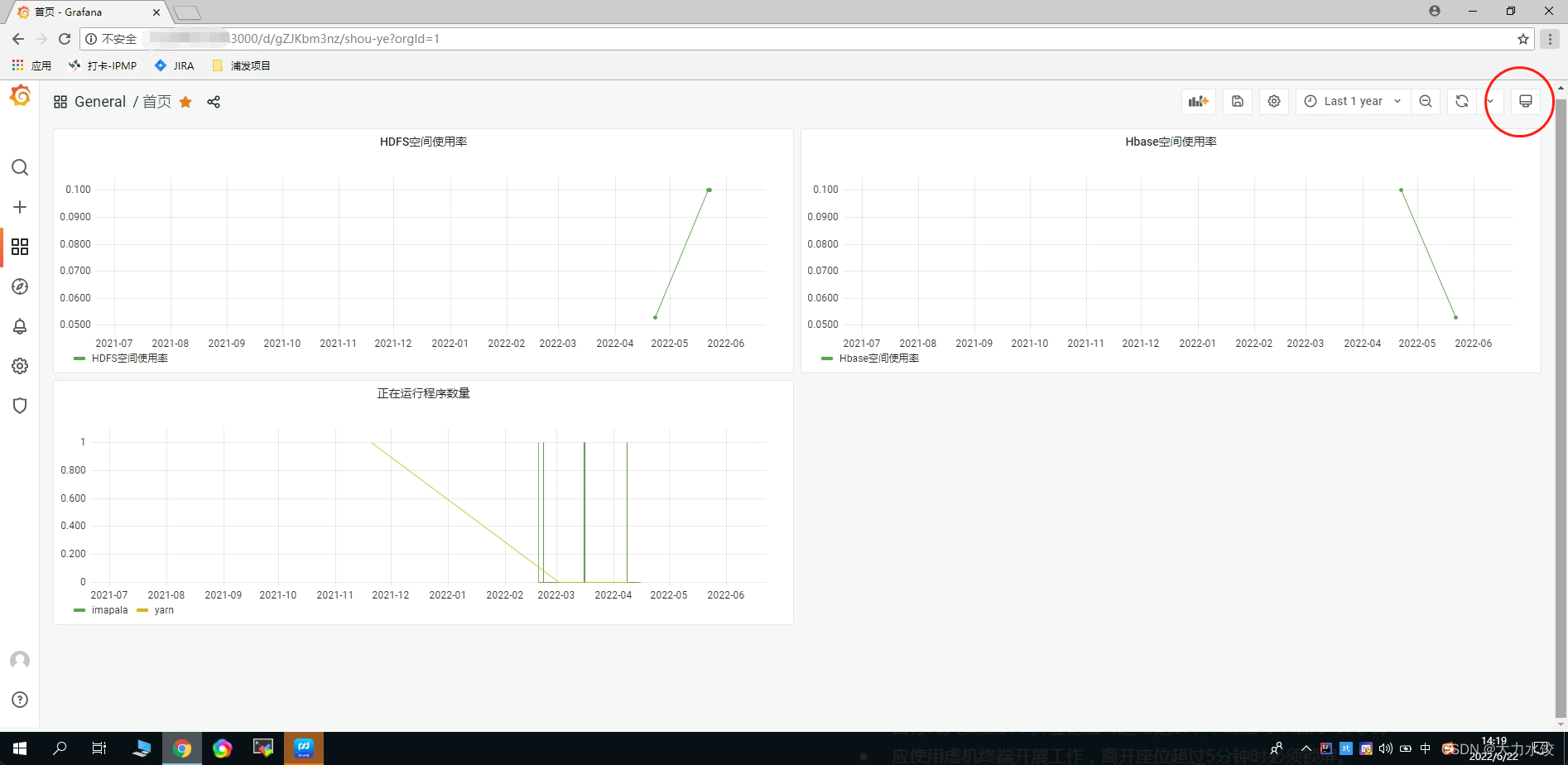Toggle the imapala series visibility
This screenshot has height=765, width=1568.
pos(110,610)
